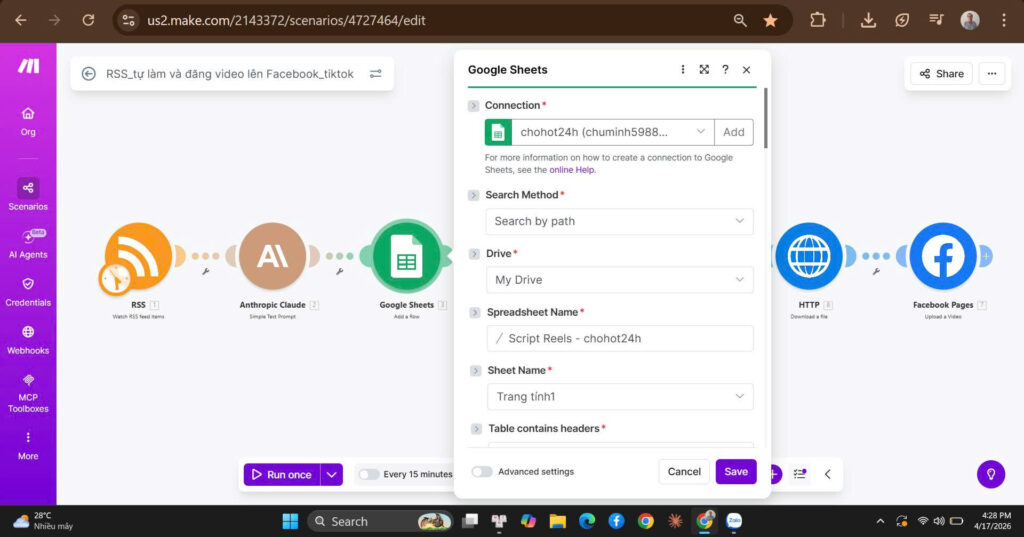Image resolution: width=1024 pixels, height=537 pixels.
Task: Open the online Help link
Action: tap(572, 170)
